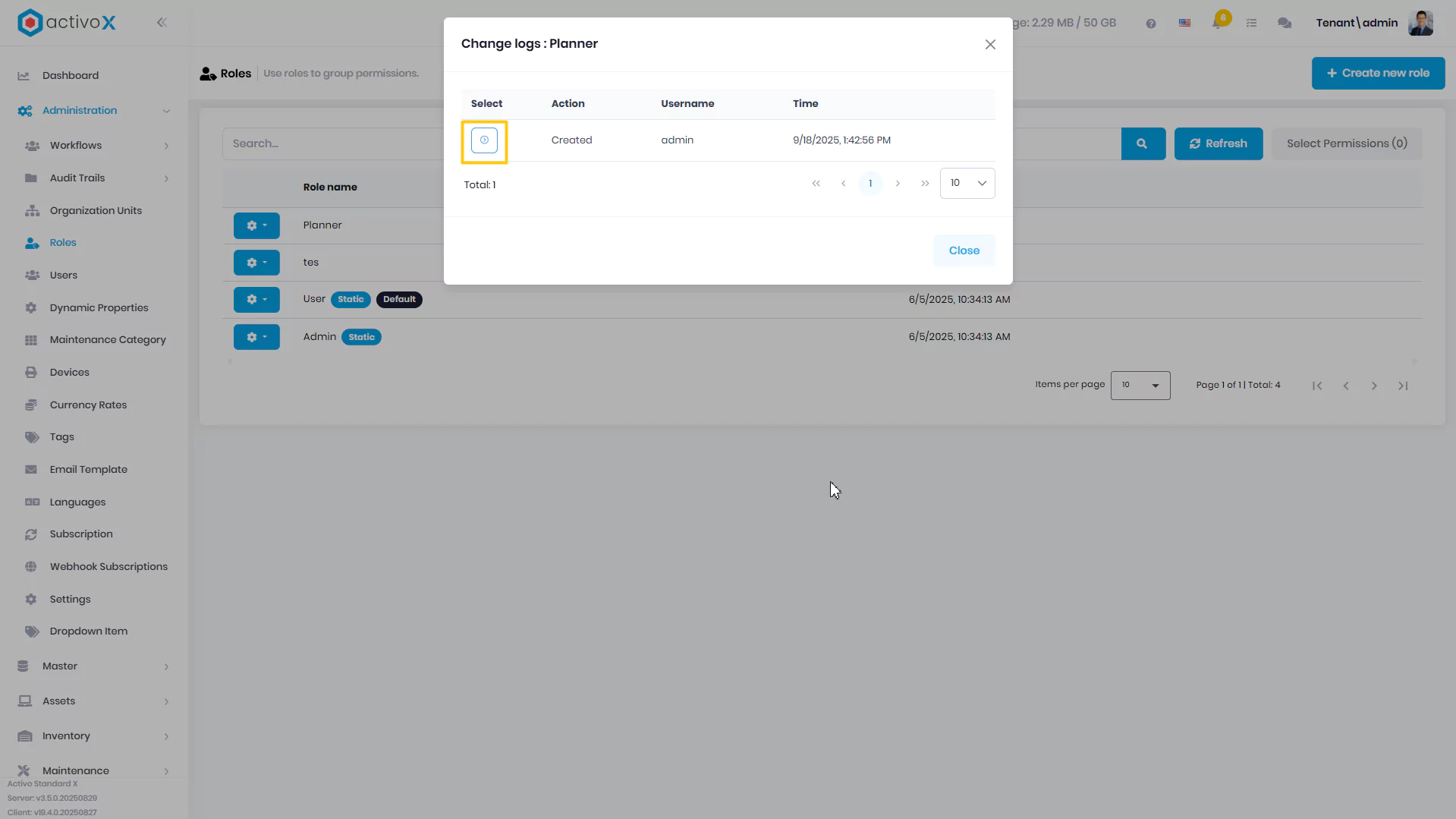This screenshot has height=819, width=1456.
Task: Sort by Role name column header
Action: click(x=330, y=187)
